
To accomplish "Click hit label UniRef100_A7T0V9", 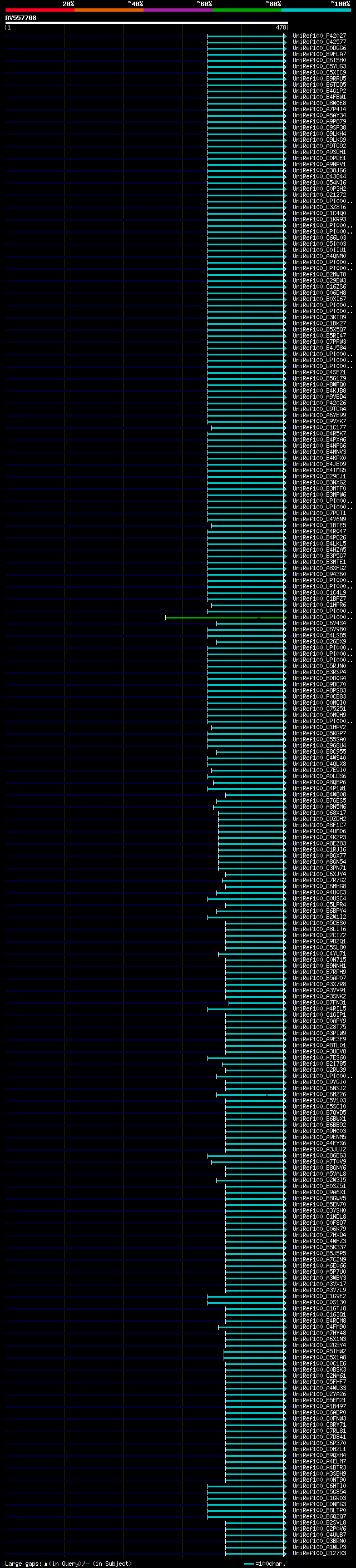I will click(319, 1161).
